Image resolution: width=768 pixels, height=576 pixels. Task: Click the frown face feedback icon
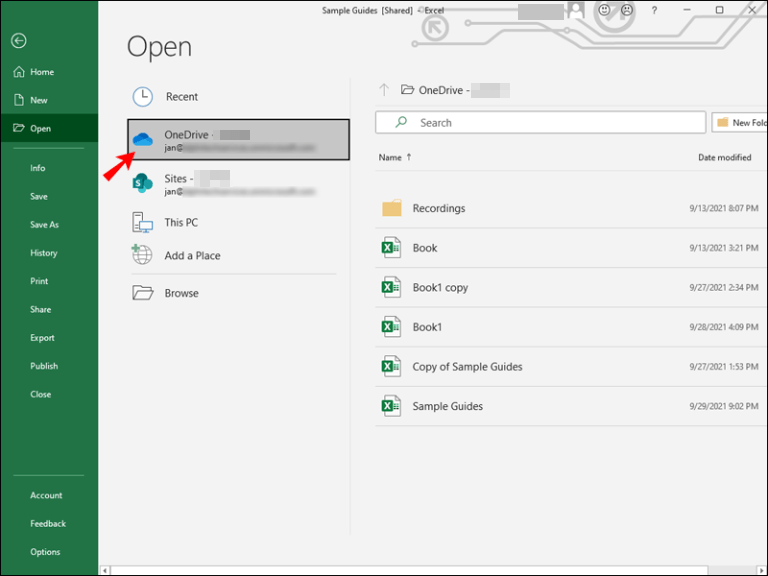tap(627, 10)
